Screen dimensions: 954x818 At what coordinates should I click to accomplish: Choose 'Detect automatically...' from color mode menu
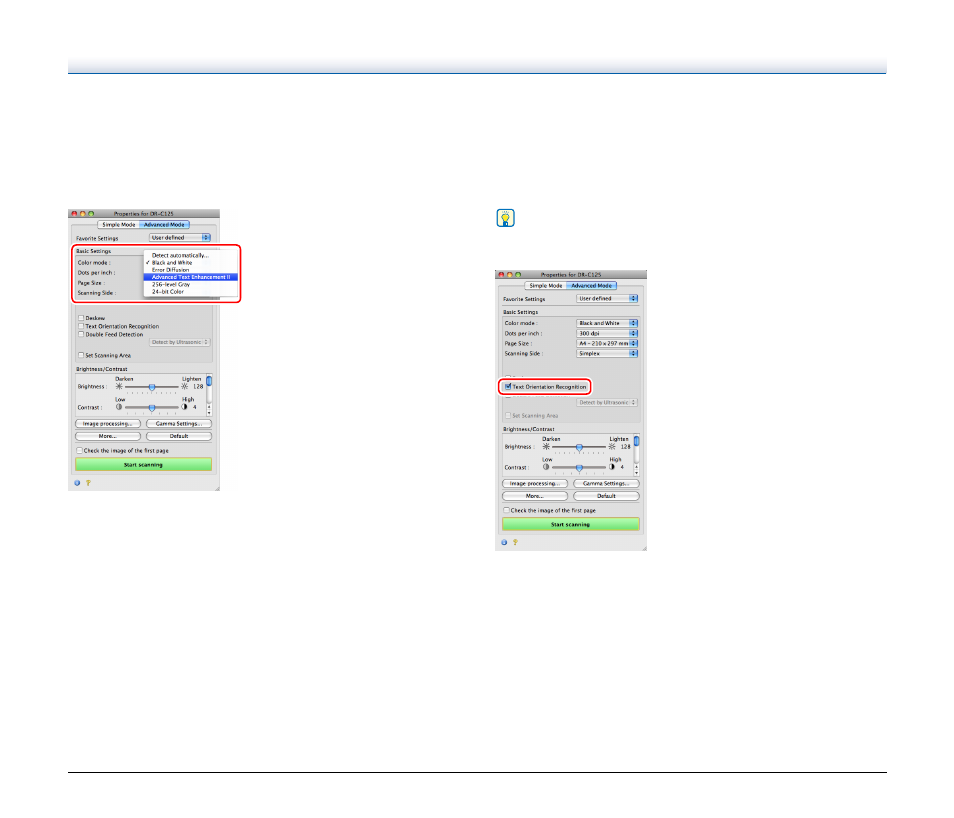[190, 255]
